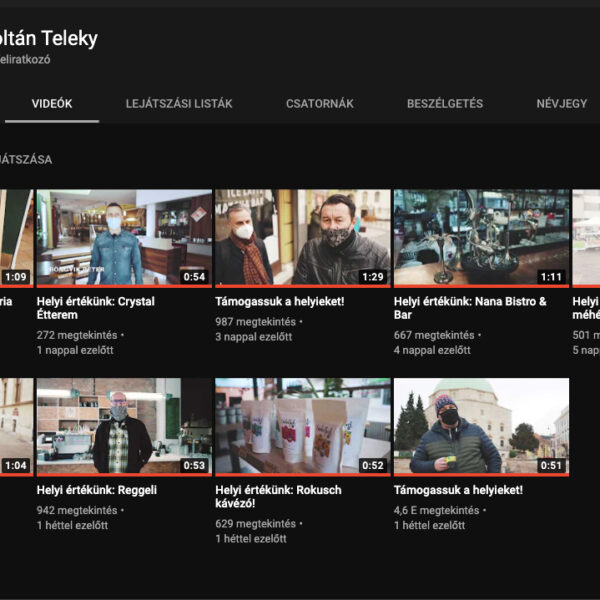600x600 pixels.
Task: Click the '629 megtekintés' view count
Action: pyautogui.click(x=256, y=524)
